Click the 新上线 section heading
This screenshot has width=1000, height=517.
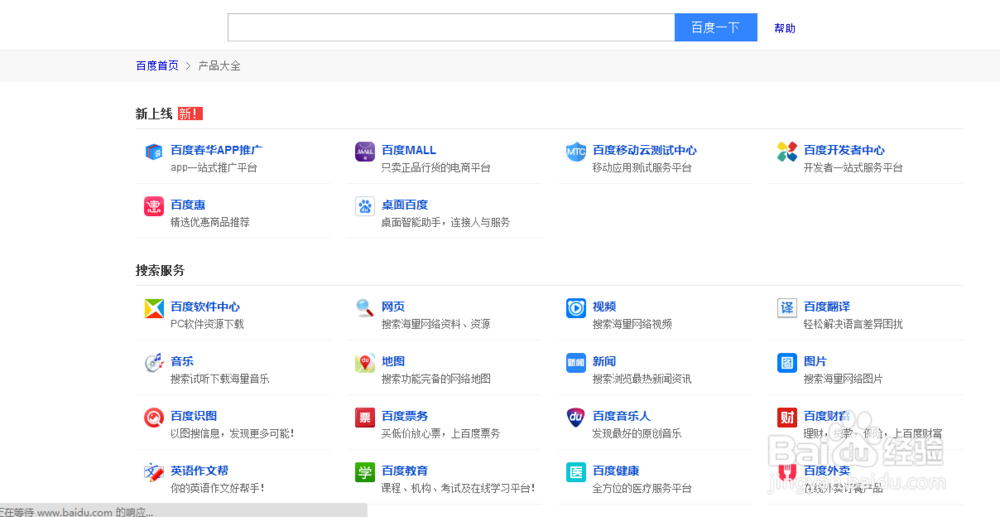pyautogui.click(x=154, y=114)
